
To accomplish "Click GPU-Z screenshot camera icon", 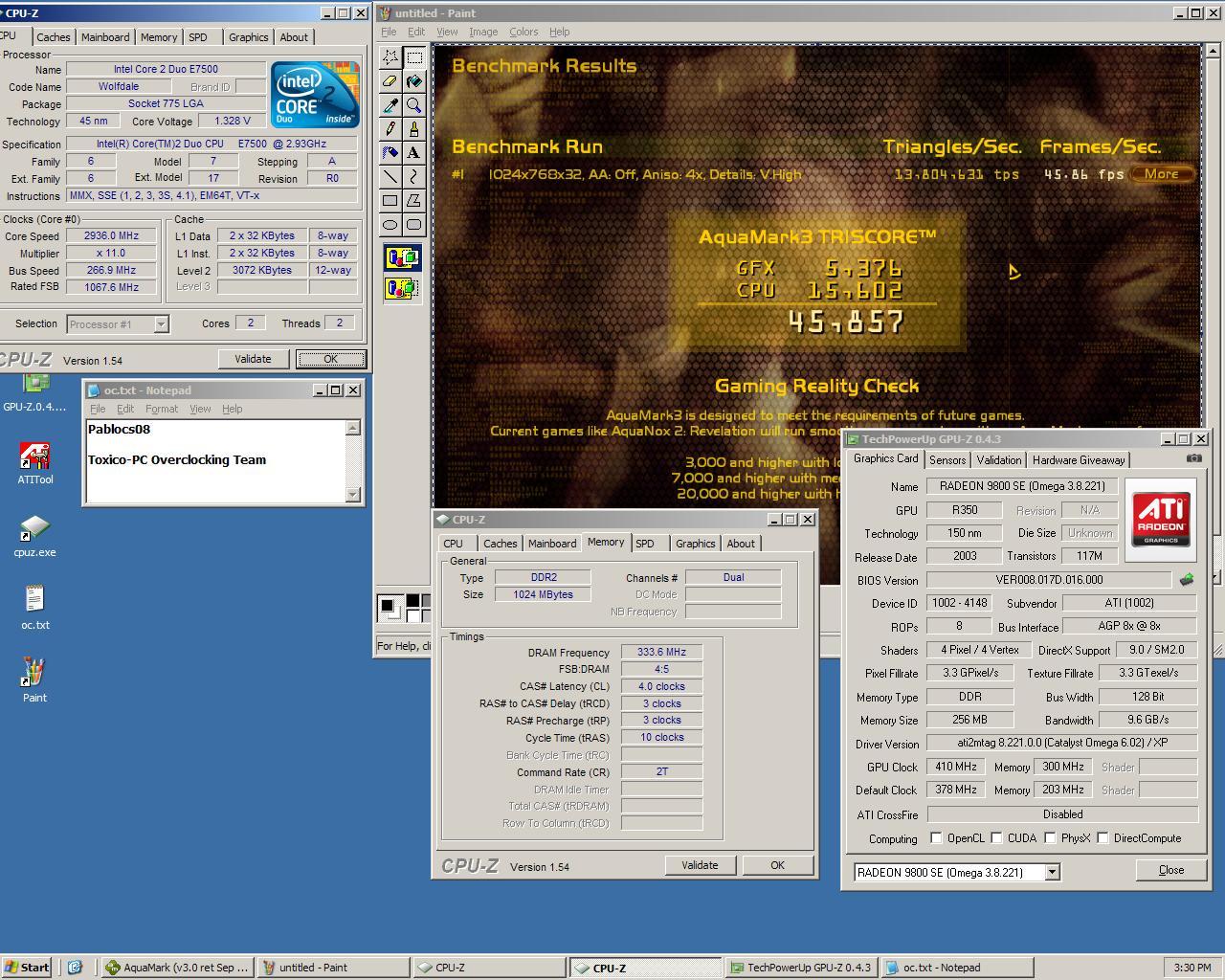I will (1194, 458).
